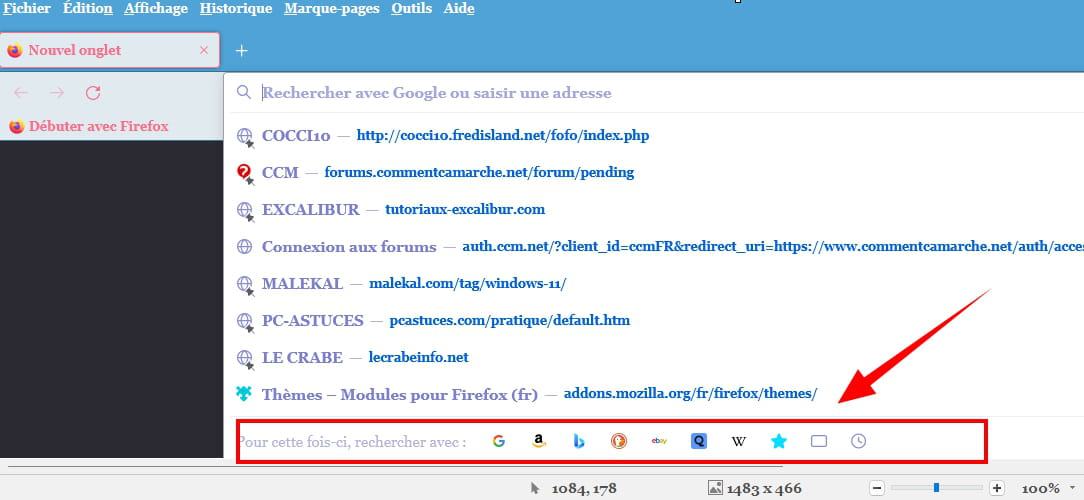Click the magnifier icon in address bar
The image size is (1084, 500).
243,92
